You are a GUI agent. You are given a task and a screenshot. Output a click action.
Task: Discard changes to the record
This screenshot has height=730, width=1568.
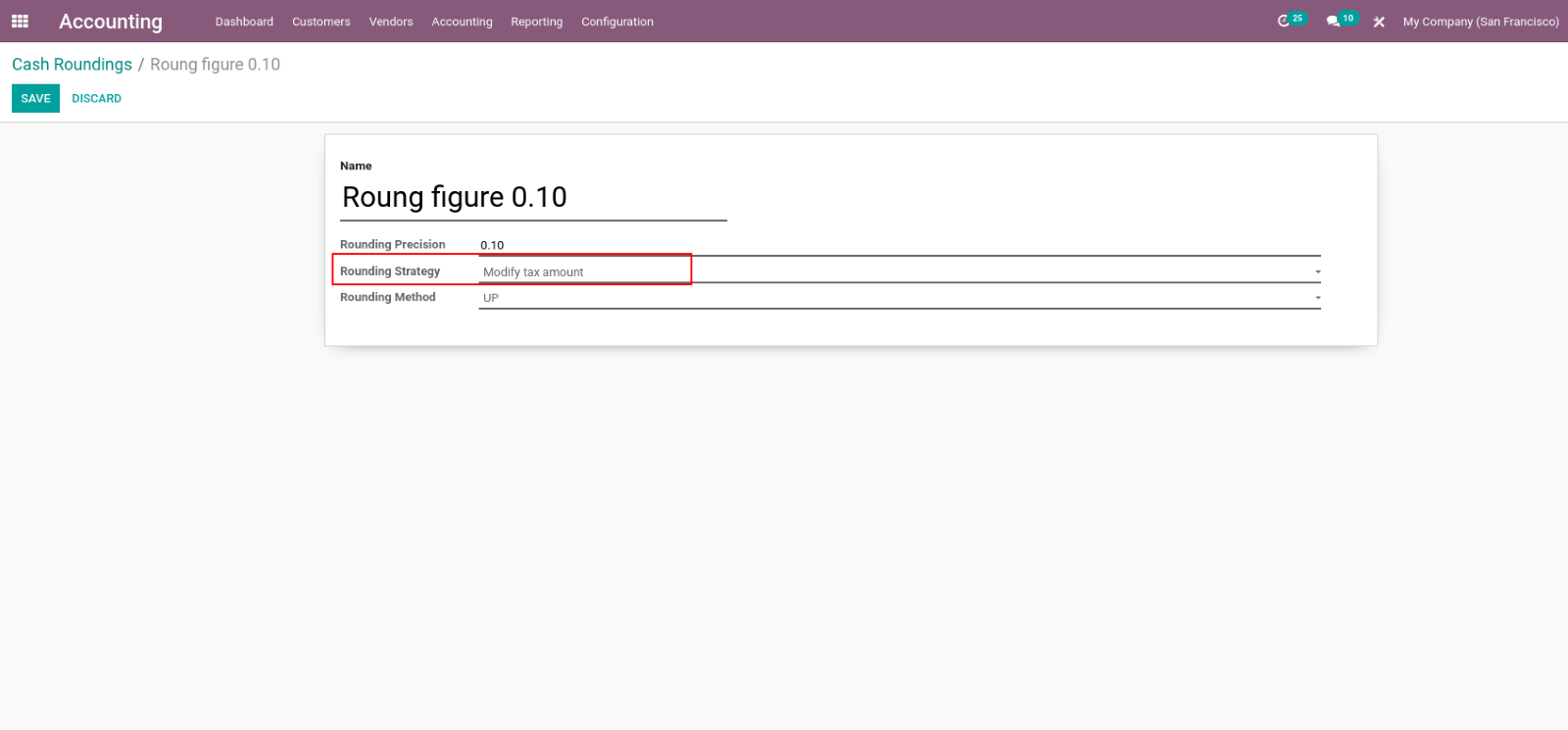tap(96, 98)
